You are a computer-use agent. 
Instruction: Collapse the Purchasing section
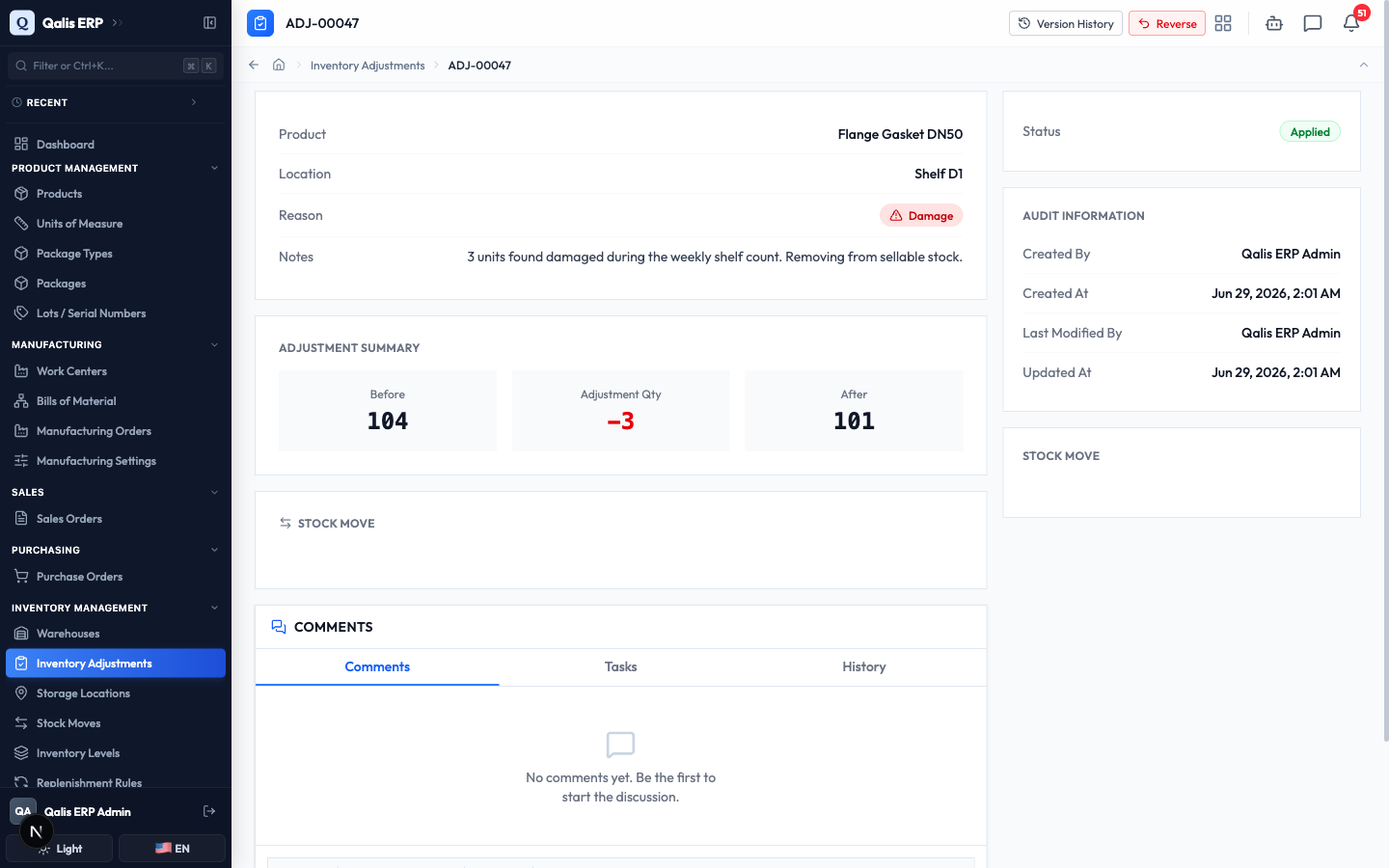click(x=214, y=550)
